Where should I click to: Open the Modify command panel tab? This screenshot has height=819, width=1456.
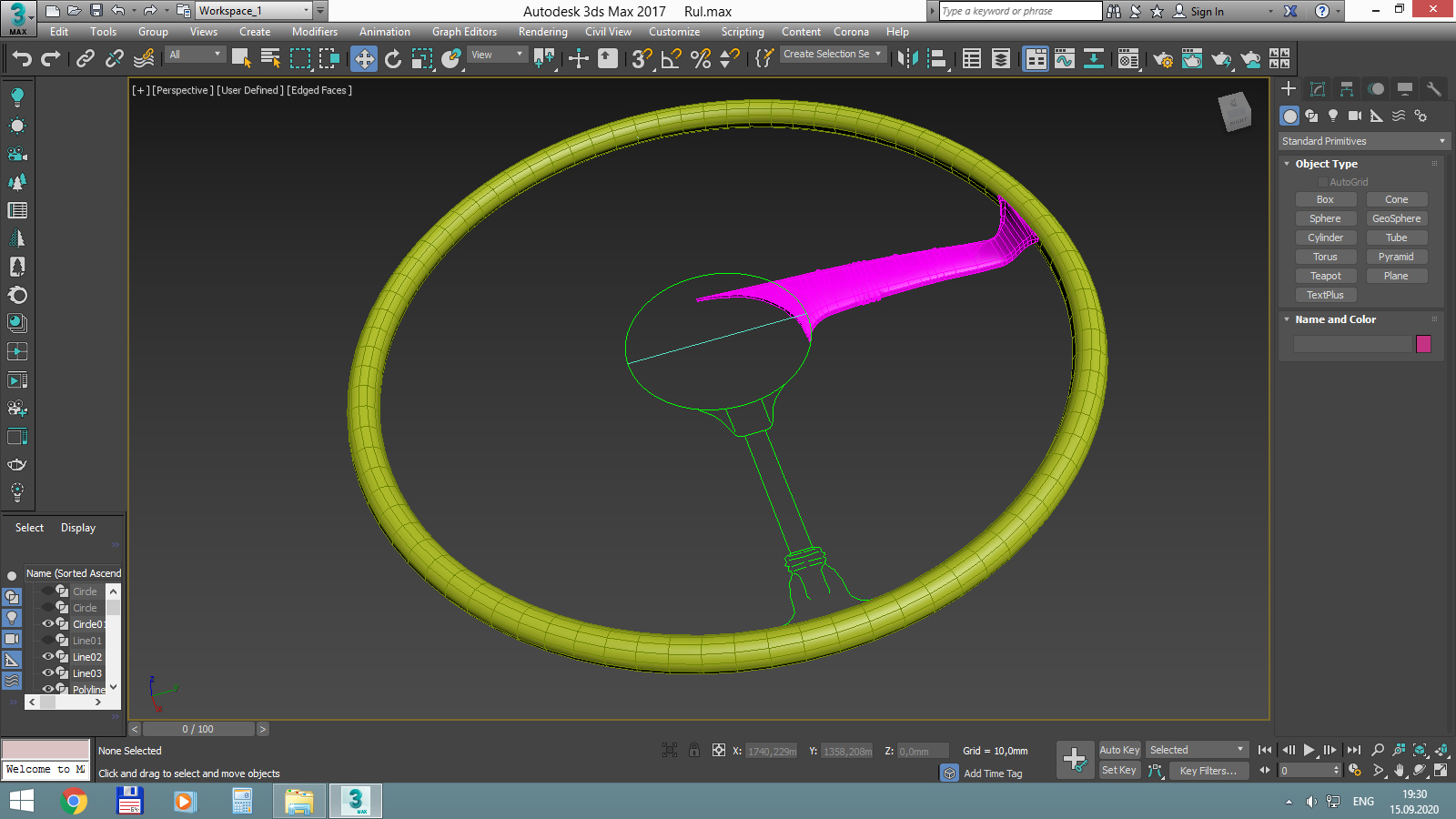click(x=1318, y=88)
